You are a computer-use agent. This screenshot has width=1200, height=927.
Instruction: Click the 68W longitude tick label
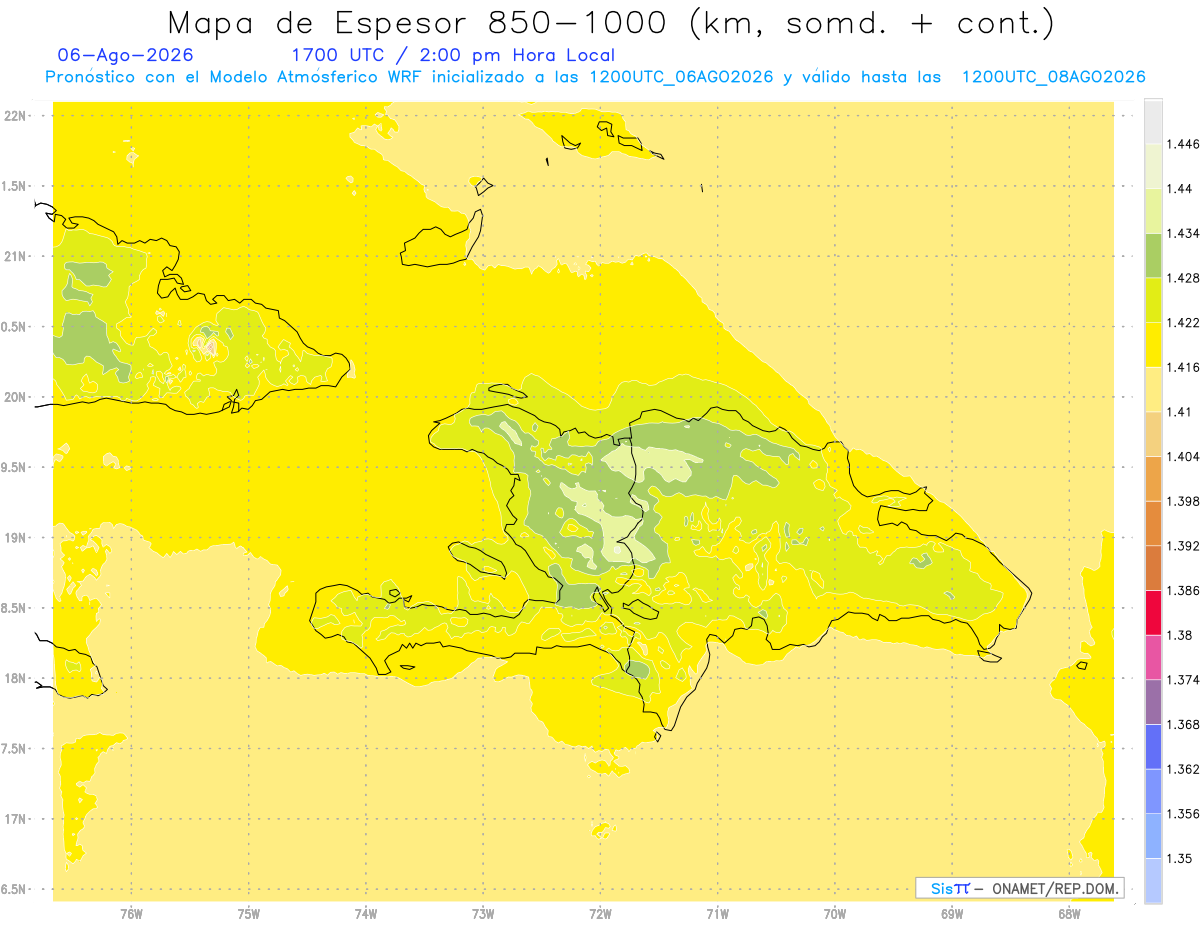[1069, 914]
